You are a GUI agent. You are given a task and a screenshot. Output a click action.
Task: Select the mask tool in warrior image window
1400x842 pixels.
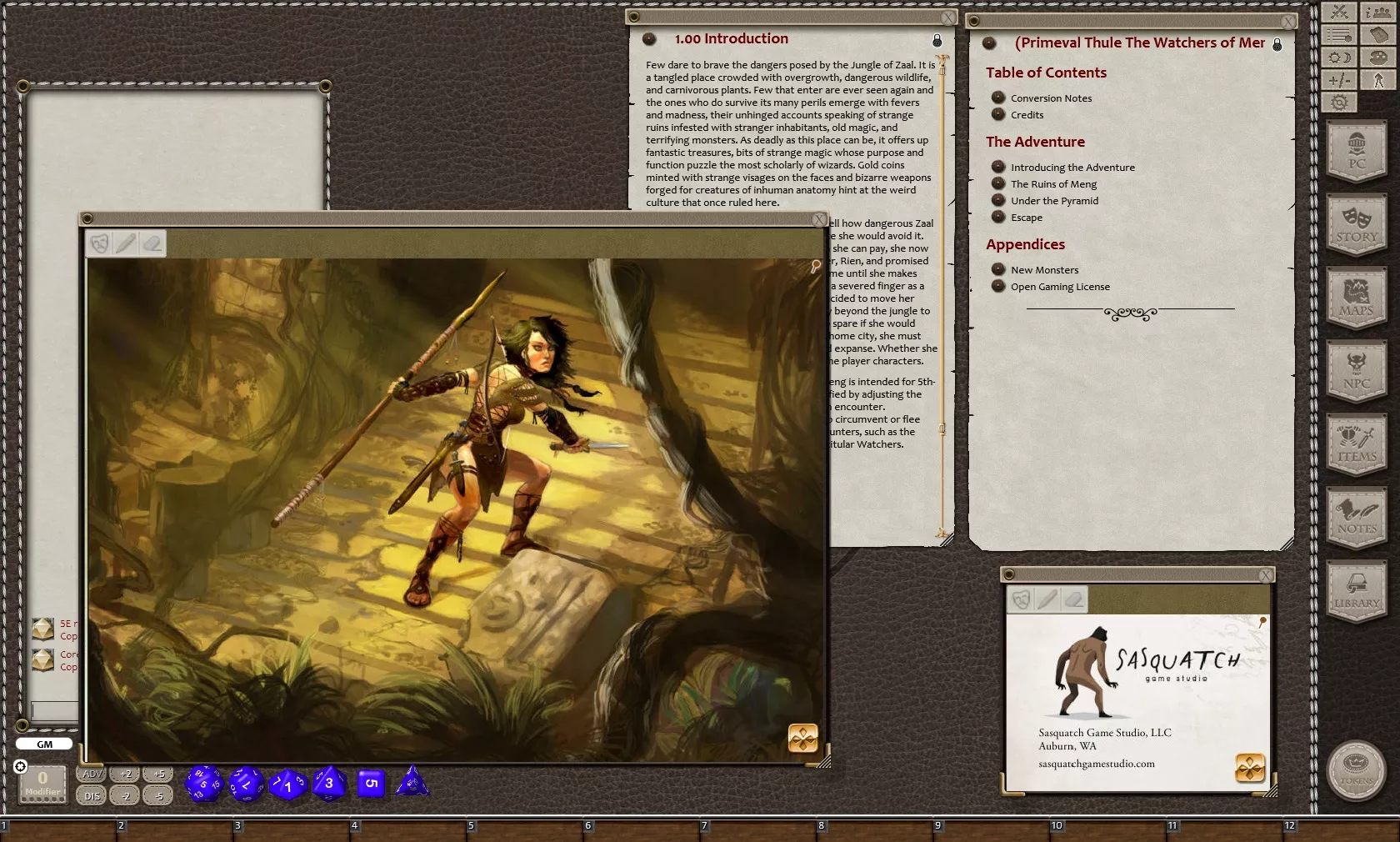pos(100,243)
